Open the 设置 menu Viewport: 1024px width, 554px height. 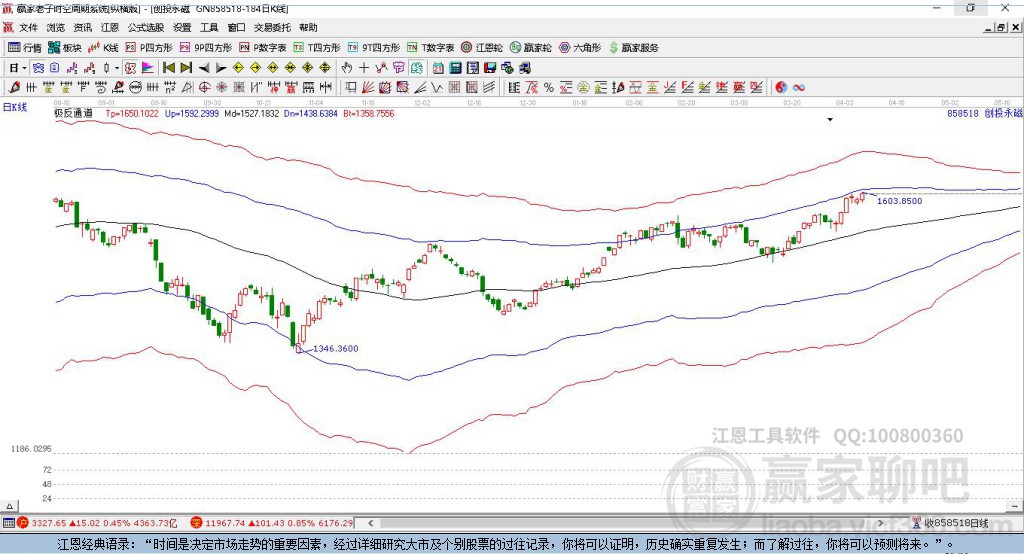click(182, 27)
